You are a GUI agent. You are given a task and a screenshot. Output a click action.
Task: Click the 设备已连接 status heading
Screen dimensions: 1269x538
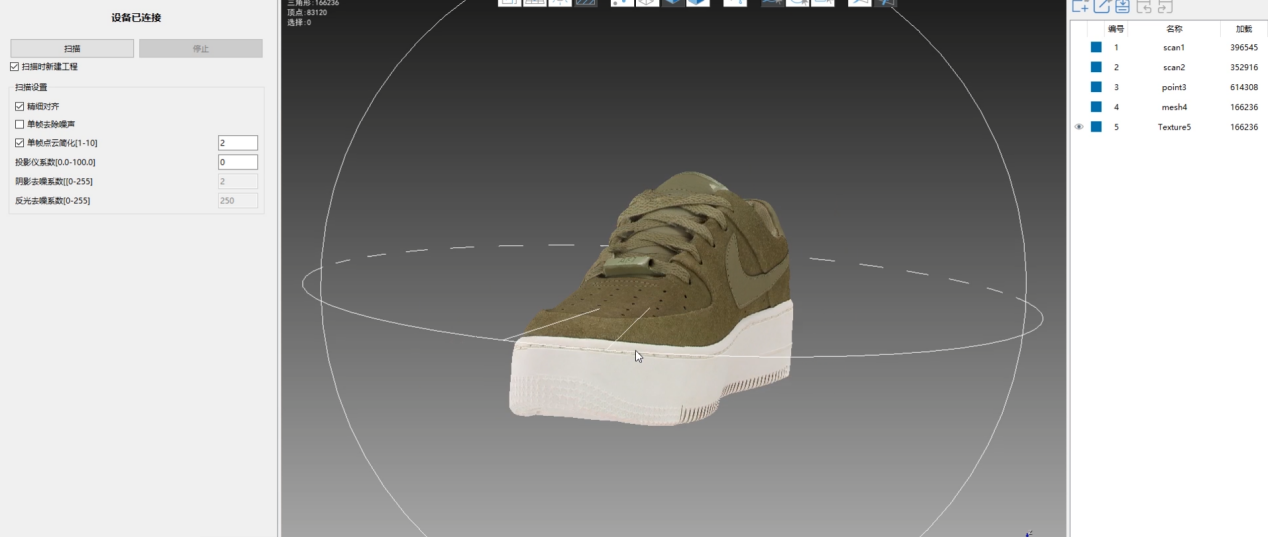click(x=136, y=18)
